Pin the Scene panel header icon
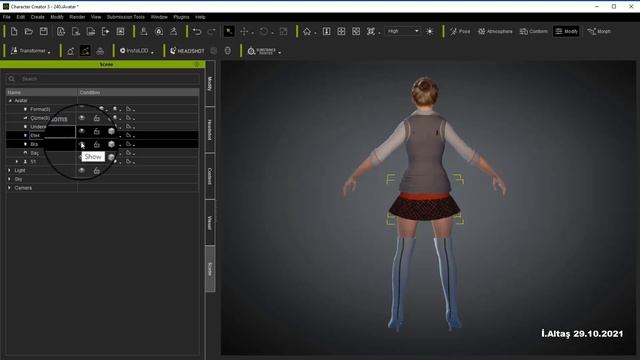This screenshot has height=360, width=640. pyautogui.click(x=197, y=64)
